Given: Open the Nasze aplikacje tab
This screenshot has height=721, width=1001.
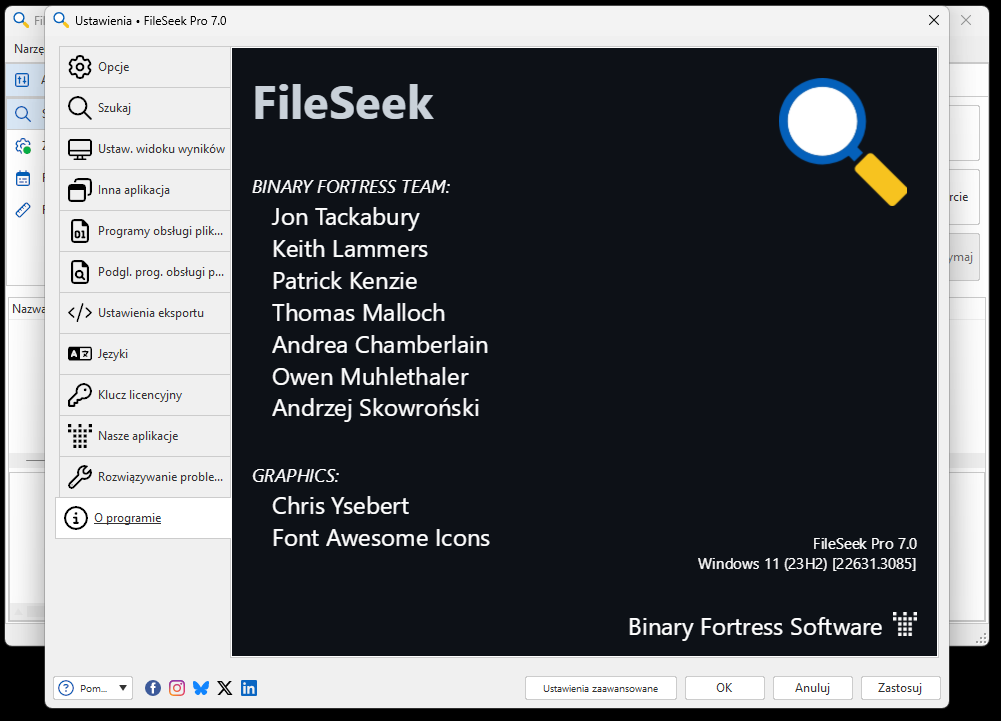Looking at the screenshot, I should pos(145,436).
